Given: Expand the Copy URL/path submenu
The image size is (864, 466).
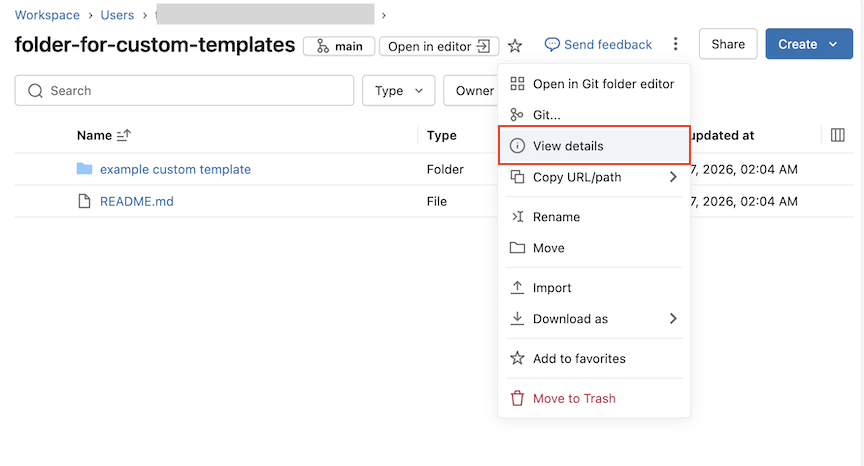Looking at the screenshot, I should (x=593, y=177).
